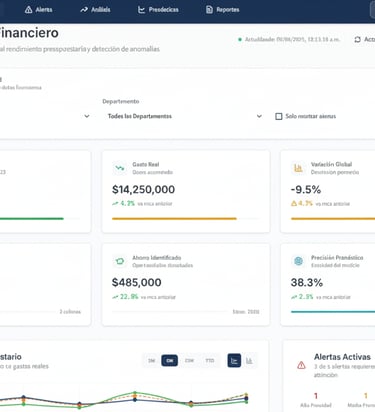This screenshot has width=375, height=412.
Task: Click the Ahorro Identificado piggy bank icon
Action: pos(120,261)
